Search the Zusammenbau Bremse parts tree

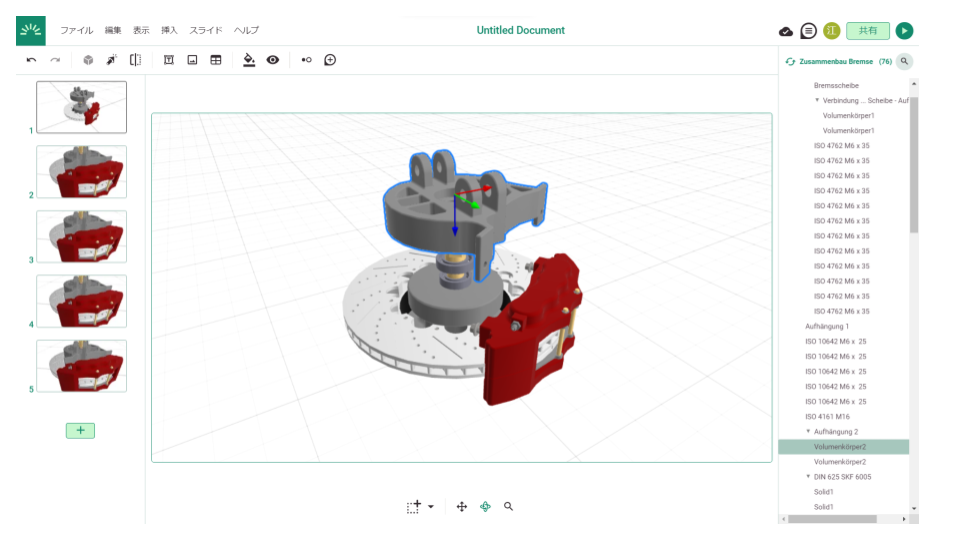(904, 61)
